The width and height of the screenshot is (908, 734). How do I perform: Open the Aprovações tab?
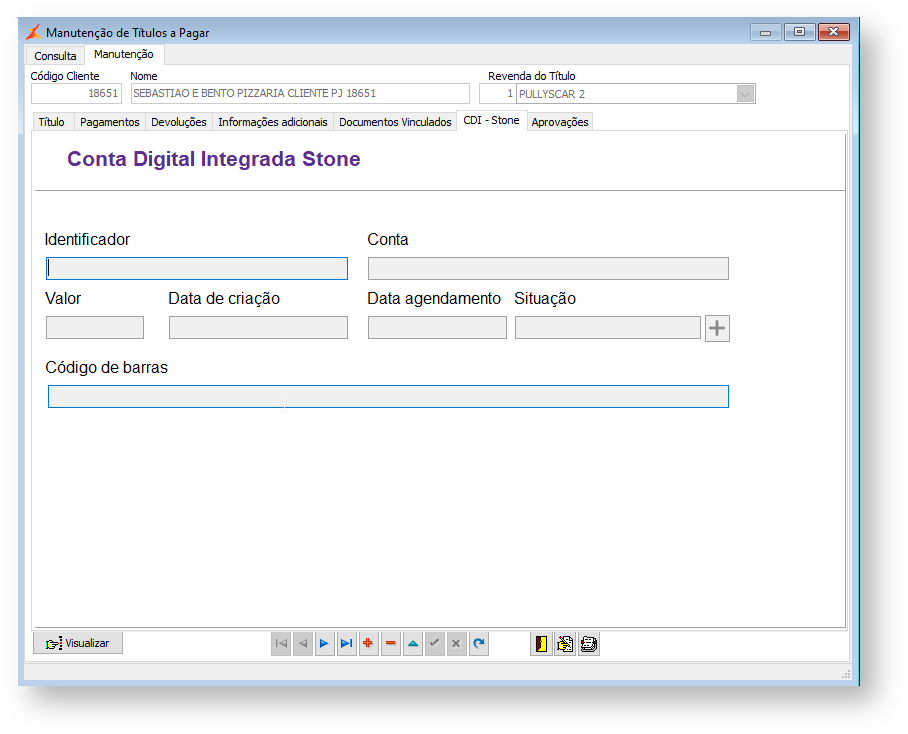pos(560,122)
